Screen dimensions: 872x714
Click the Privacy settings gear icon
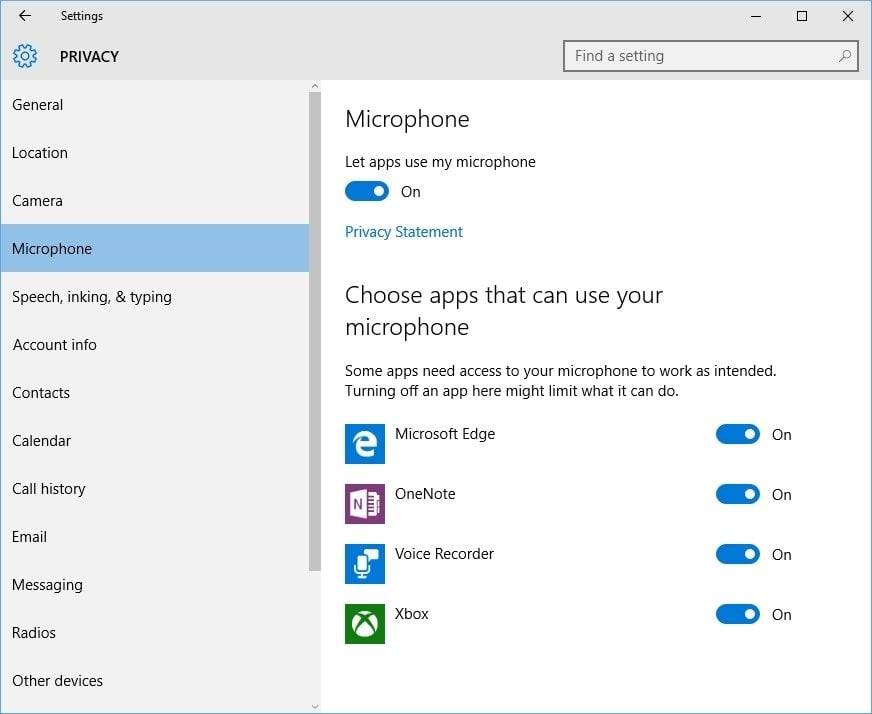(x=25, y=56)
